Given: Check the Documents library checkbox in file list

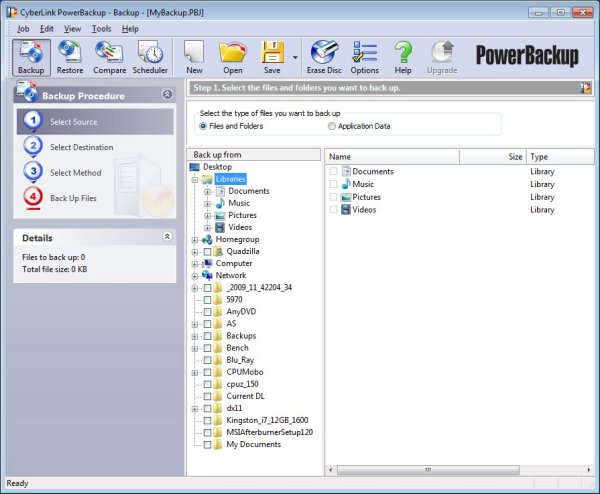Looking at the screenshot, I should (x=333, y=171).
